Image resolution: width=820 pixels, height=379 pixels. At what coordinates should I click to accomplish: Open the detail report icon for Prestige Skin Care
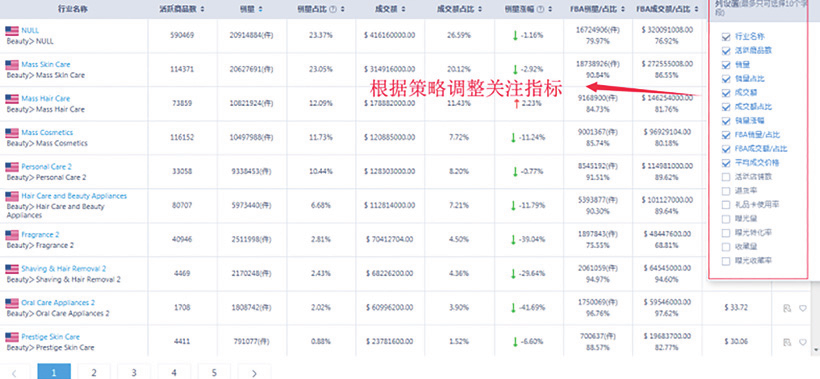[787, 342]
